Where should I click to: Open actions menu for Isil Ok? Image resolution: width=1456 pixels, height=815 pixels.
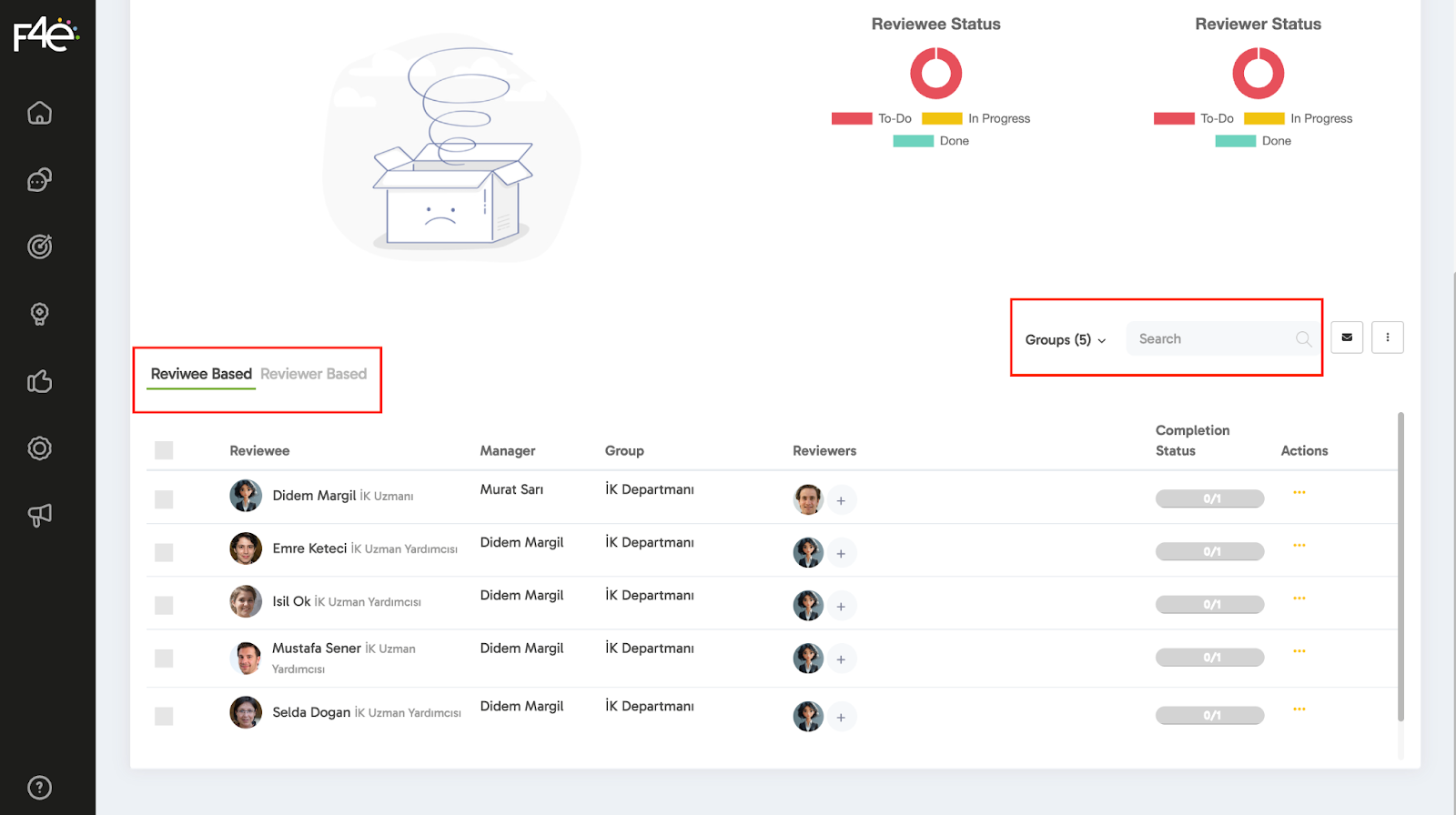point(1299,599)
